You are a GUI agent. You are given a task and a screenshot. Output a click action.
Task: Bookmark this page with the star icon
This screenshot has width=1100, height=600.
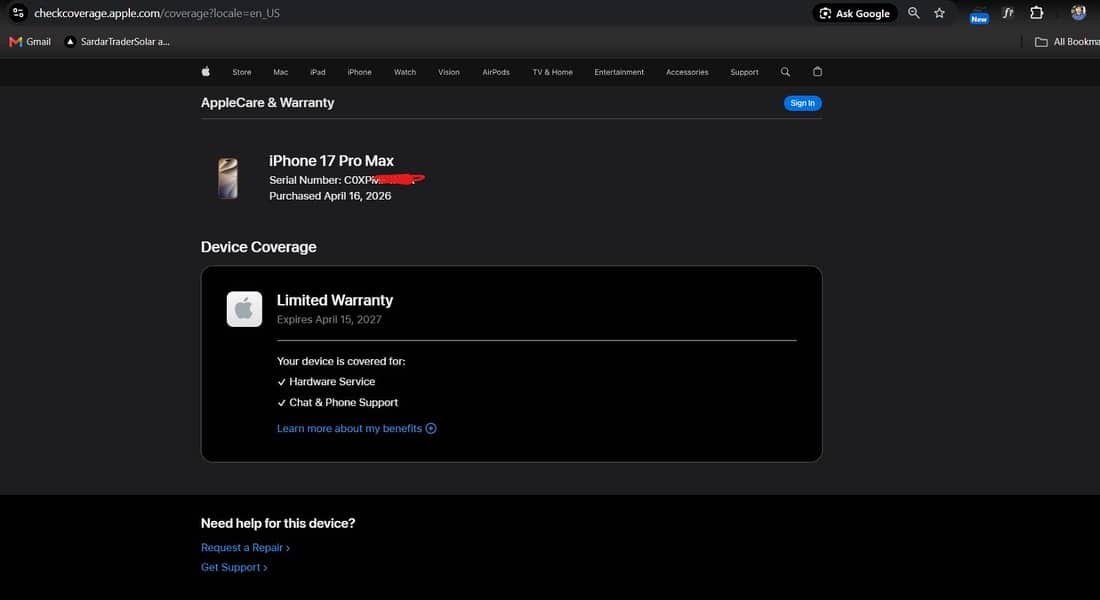(x=939, y=13)
